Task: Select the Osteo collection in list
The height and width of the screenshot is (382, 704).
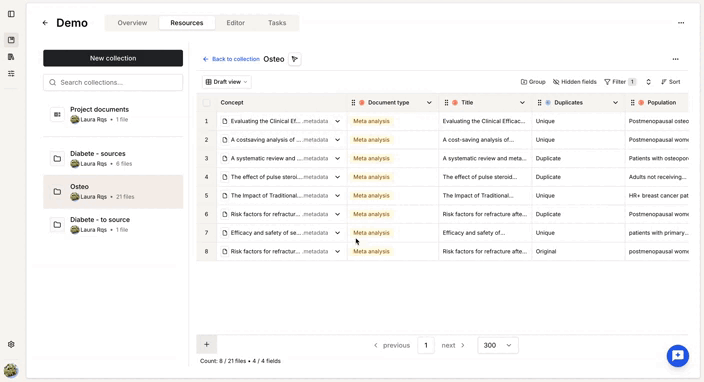Action: pos(113,192)
